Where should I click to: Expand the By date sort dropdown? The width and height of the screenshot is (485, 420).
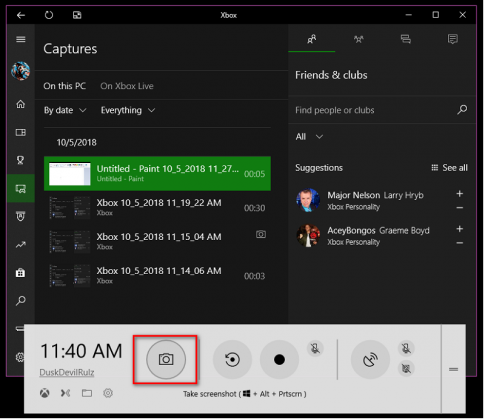(x=65, y=110)
